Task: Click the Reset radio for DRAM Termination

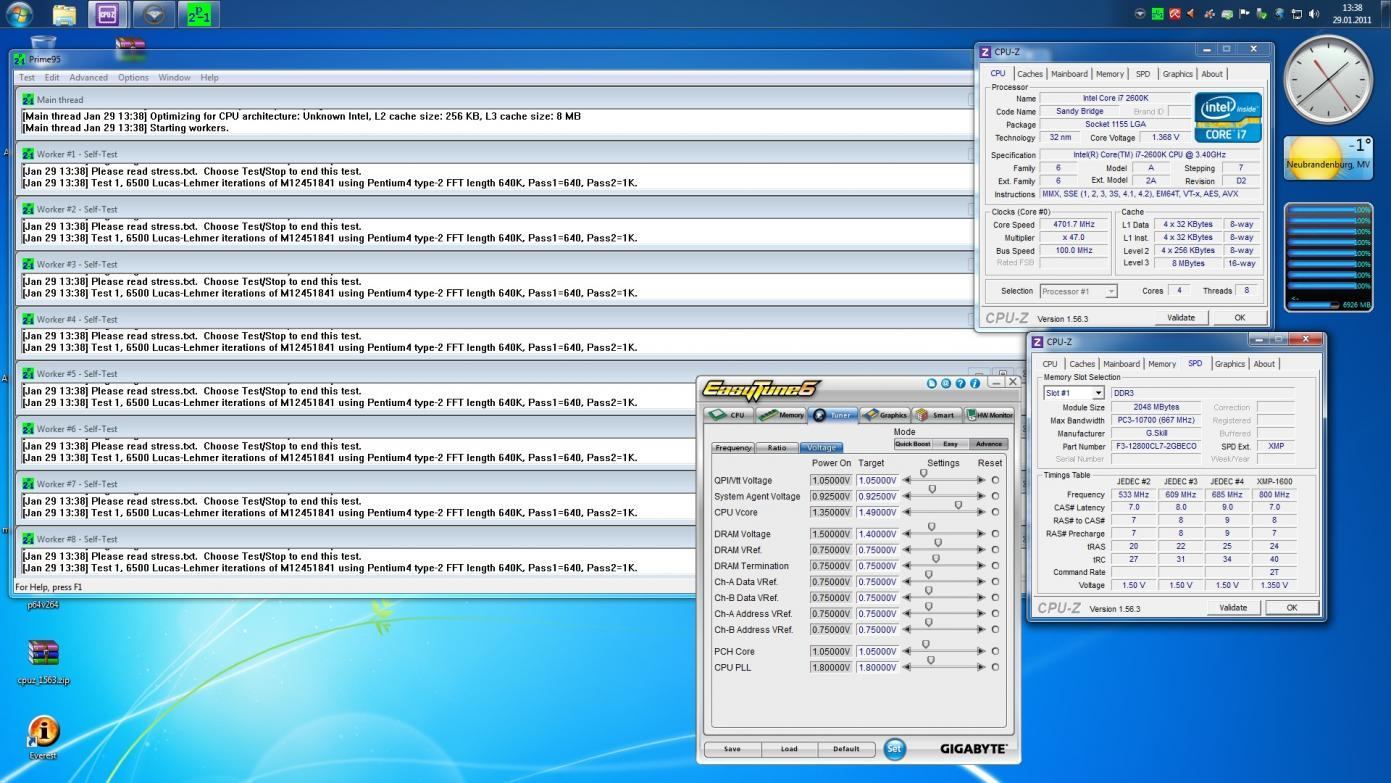Action: click(x=995, y=566)
